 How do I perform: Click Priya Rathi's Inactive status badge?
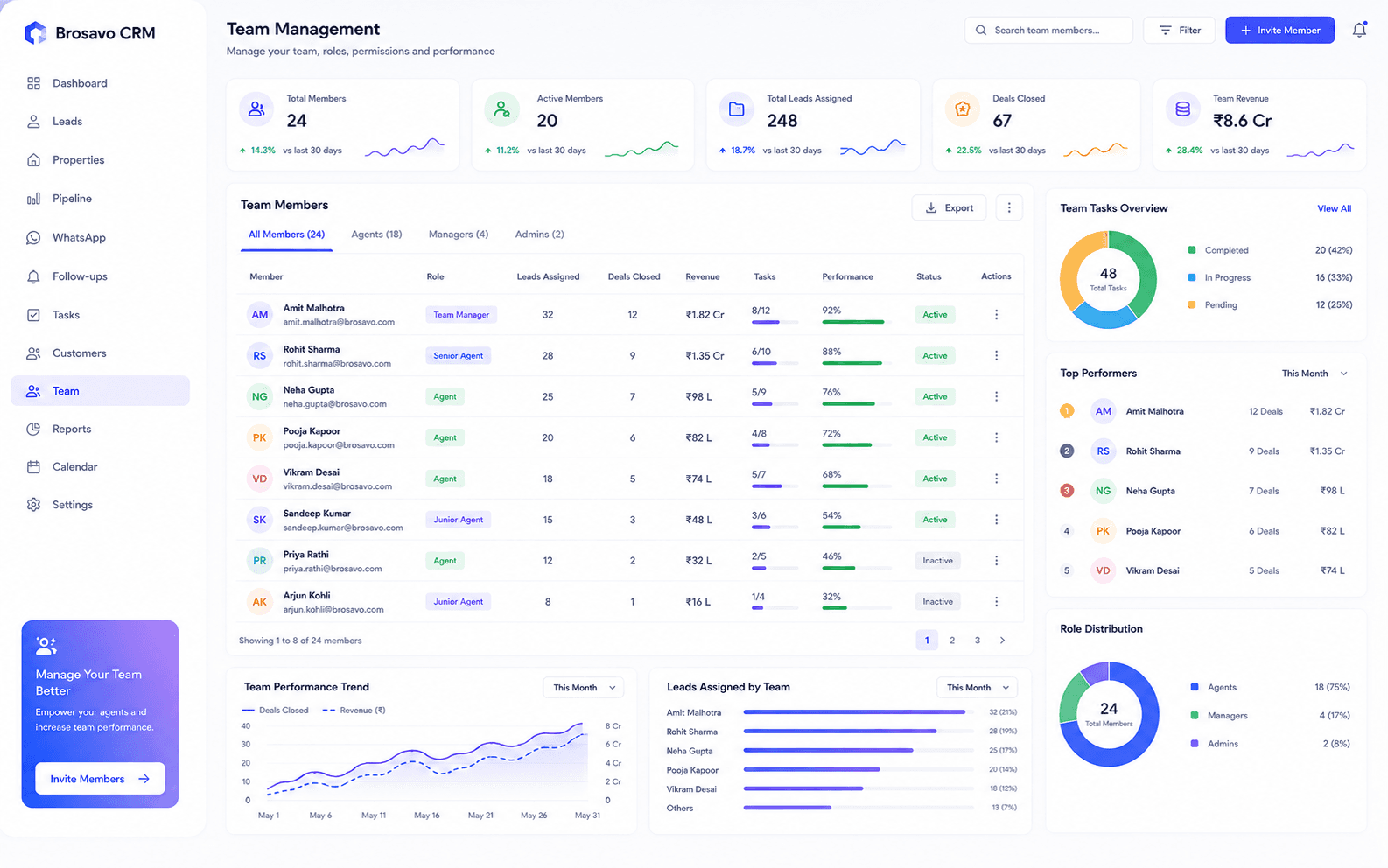pos(937,561)
